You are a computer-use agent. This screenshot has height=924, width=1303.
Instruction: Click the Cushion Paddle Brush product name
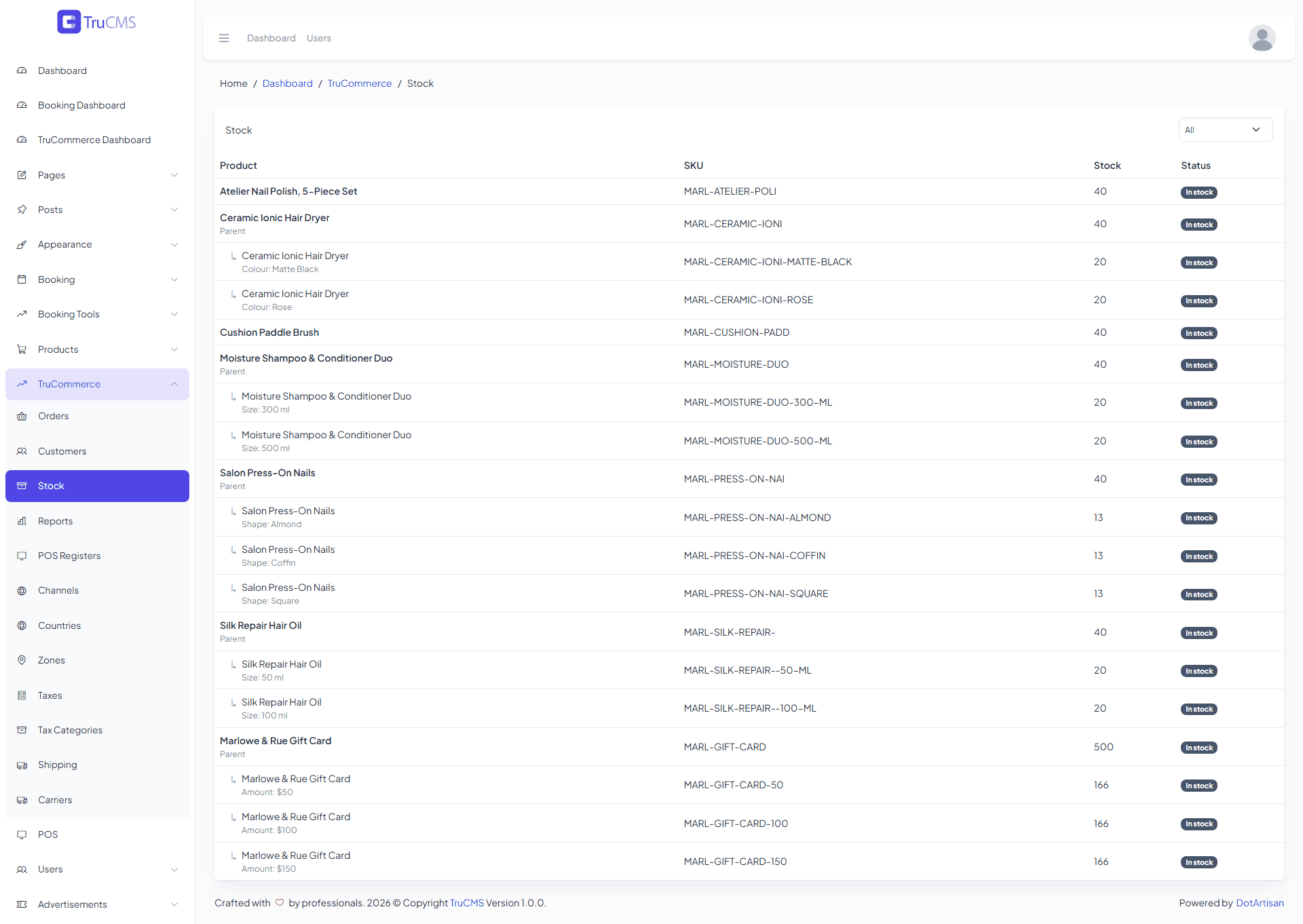(269, 332)
